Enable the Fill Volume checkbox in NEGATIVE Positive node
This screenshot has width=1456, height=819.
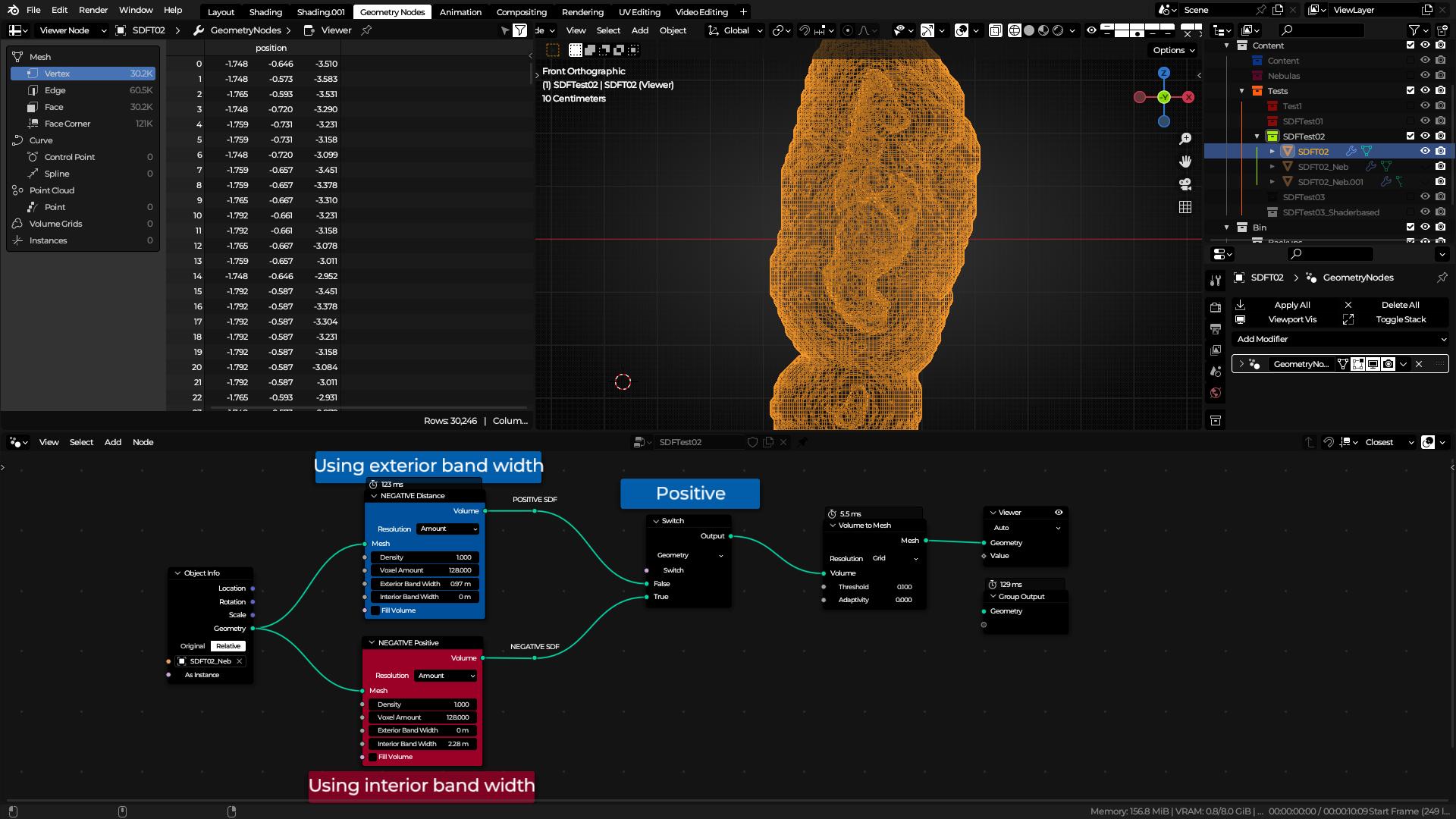372,757
